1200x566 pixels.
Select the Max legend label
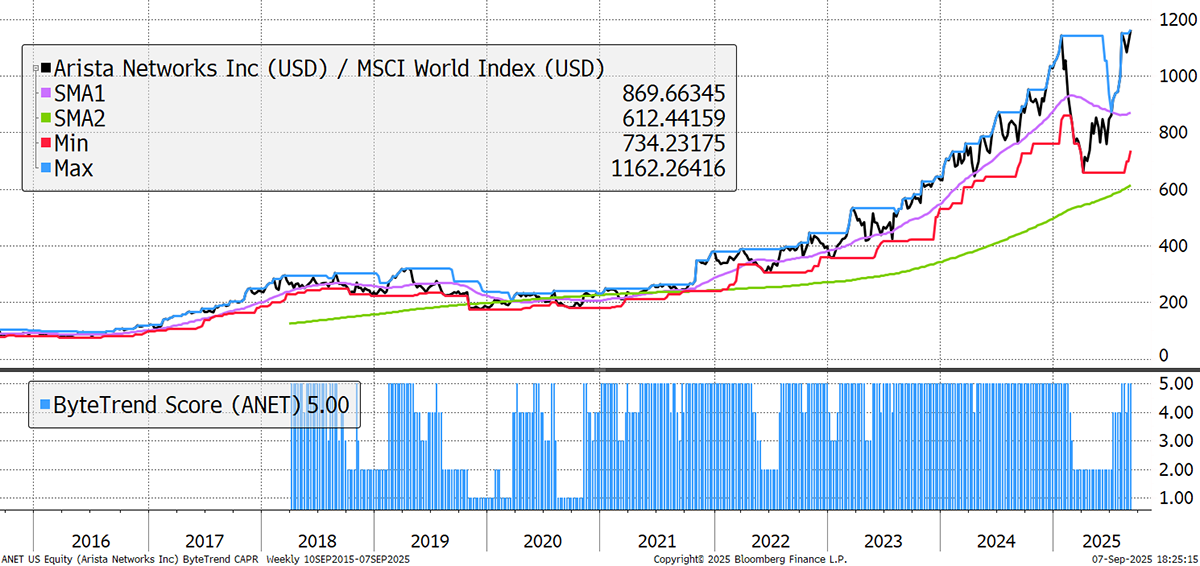[x=74, y=169]
